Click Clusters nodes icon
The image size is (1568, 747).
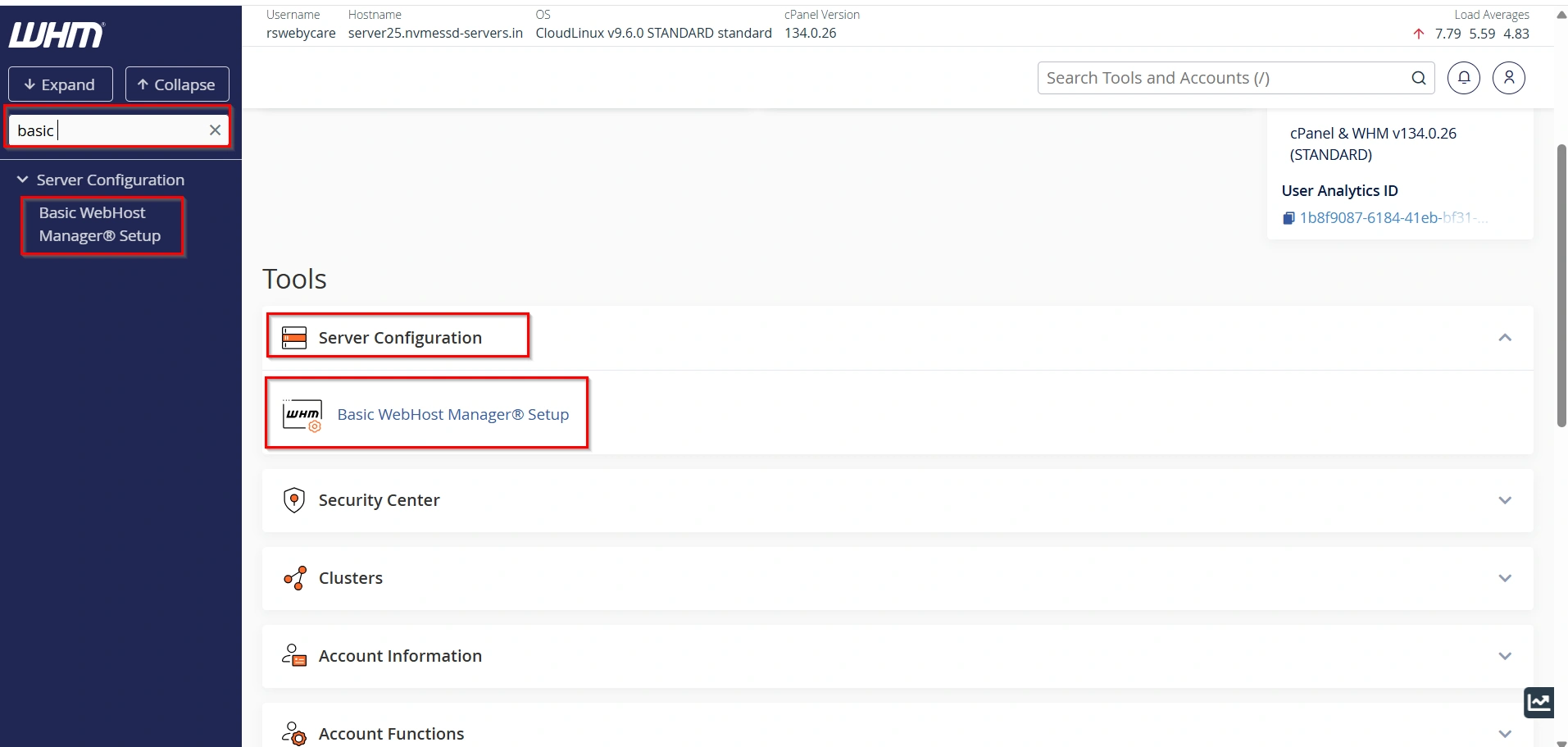coord(294,578)
